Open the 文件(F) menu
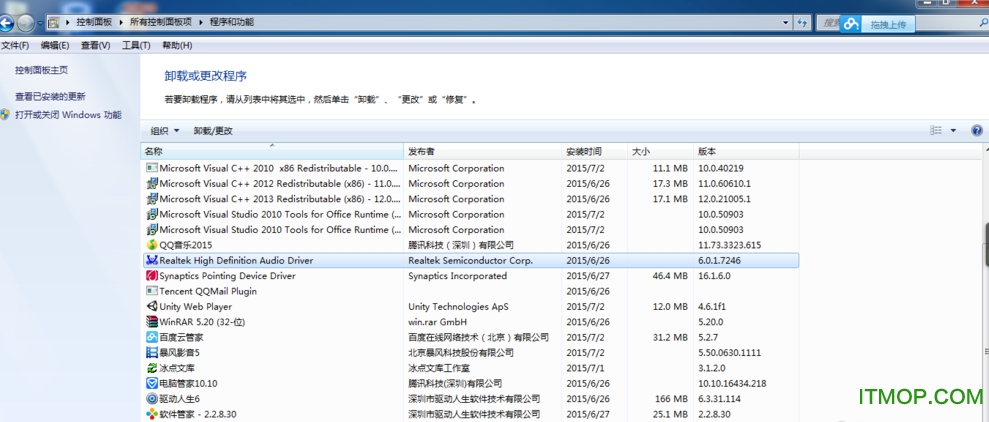 15,45
